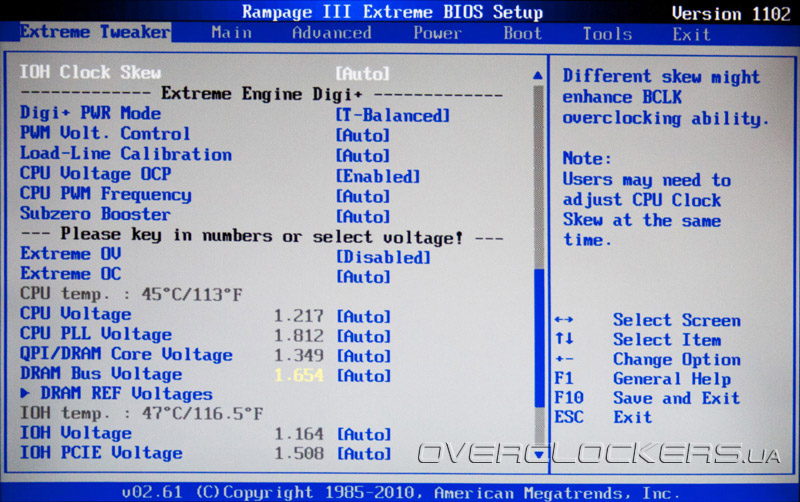Open the Tools tab
The image size is (800, 502).
607,34
